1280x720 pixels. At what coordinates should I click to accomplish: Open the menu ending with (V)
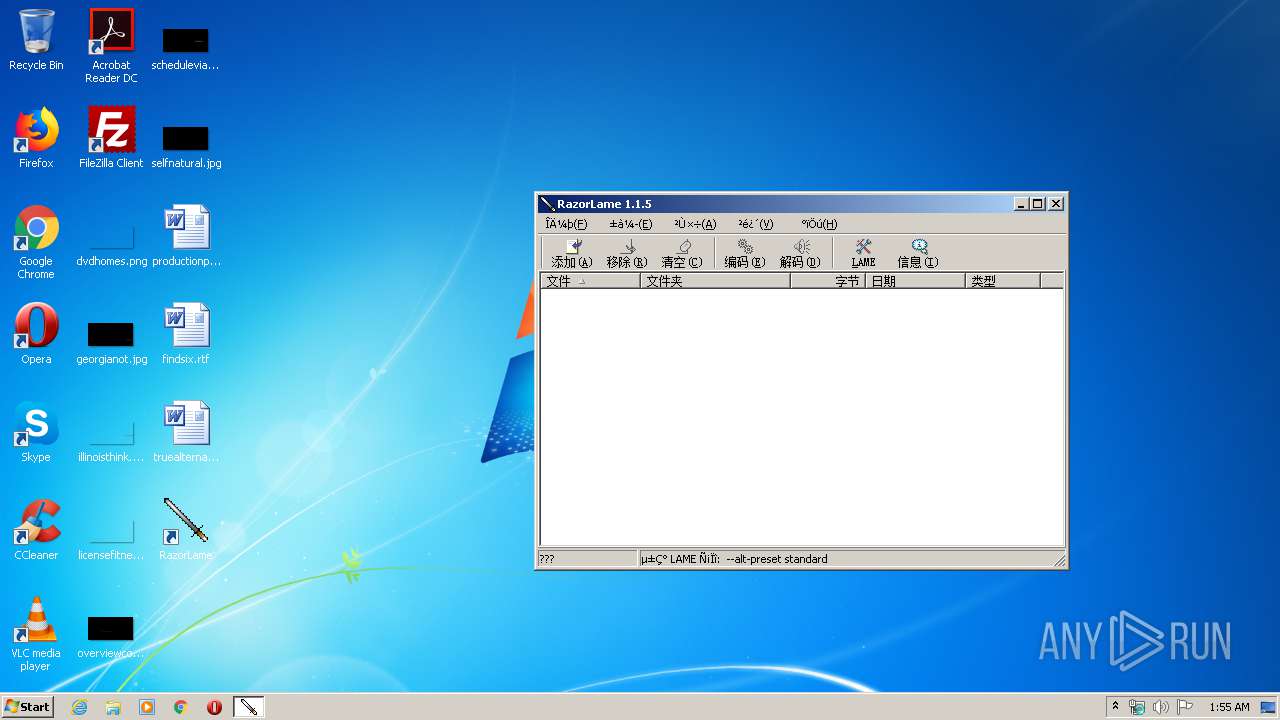[756, 224]
